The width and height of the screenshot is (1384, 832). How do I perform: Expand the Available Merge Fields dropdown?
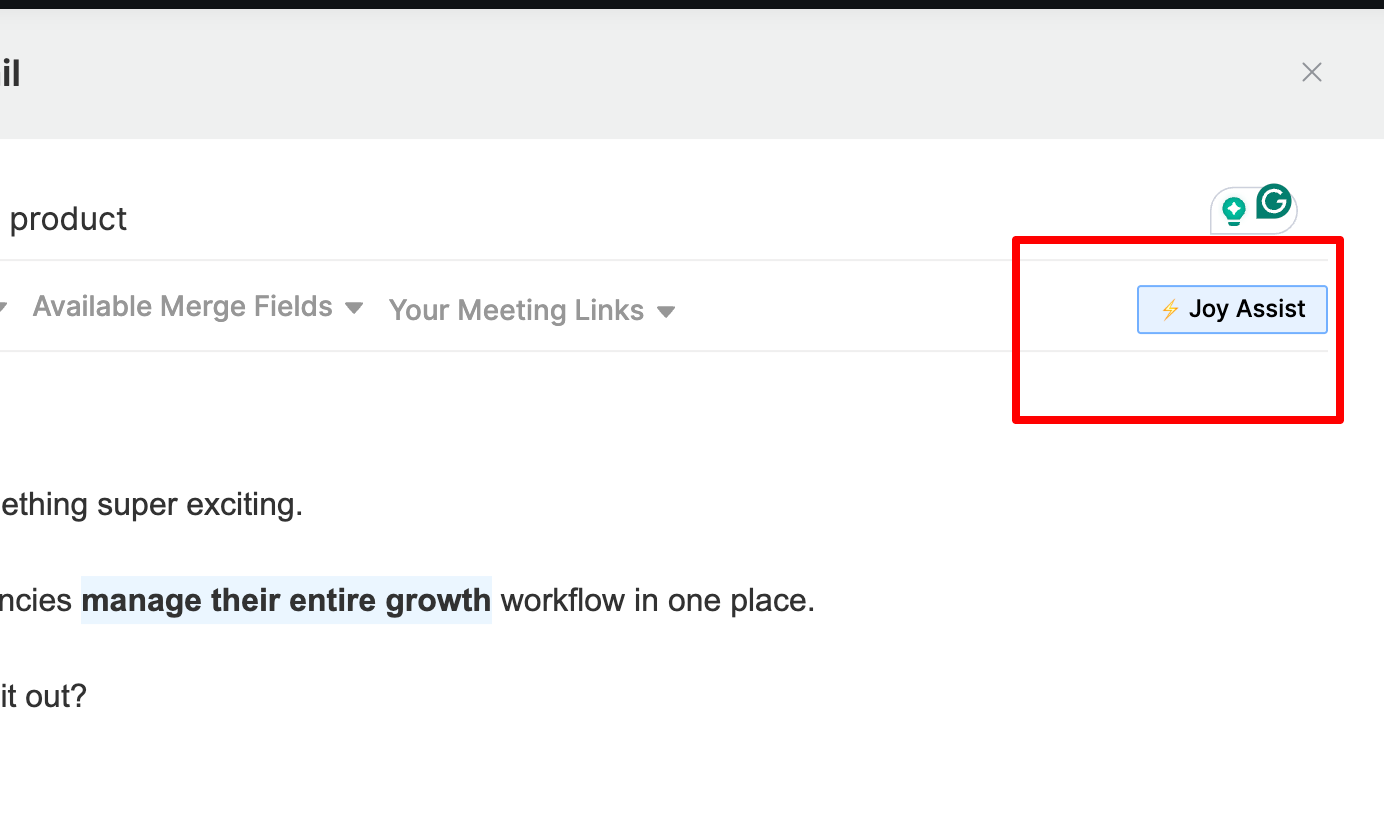[198, 307]
